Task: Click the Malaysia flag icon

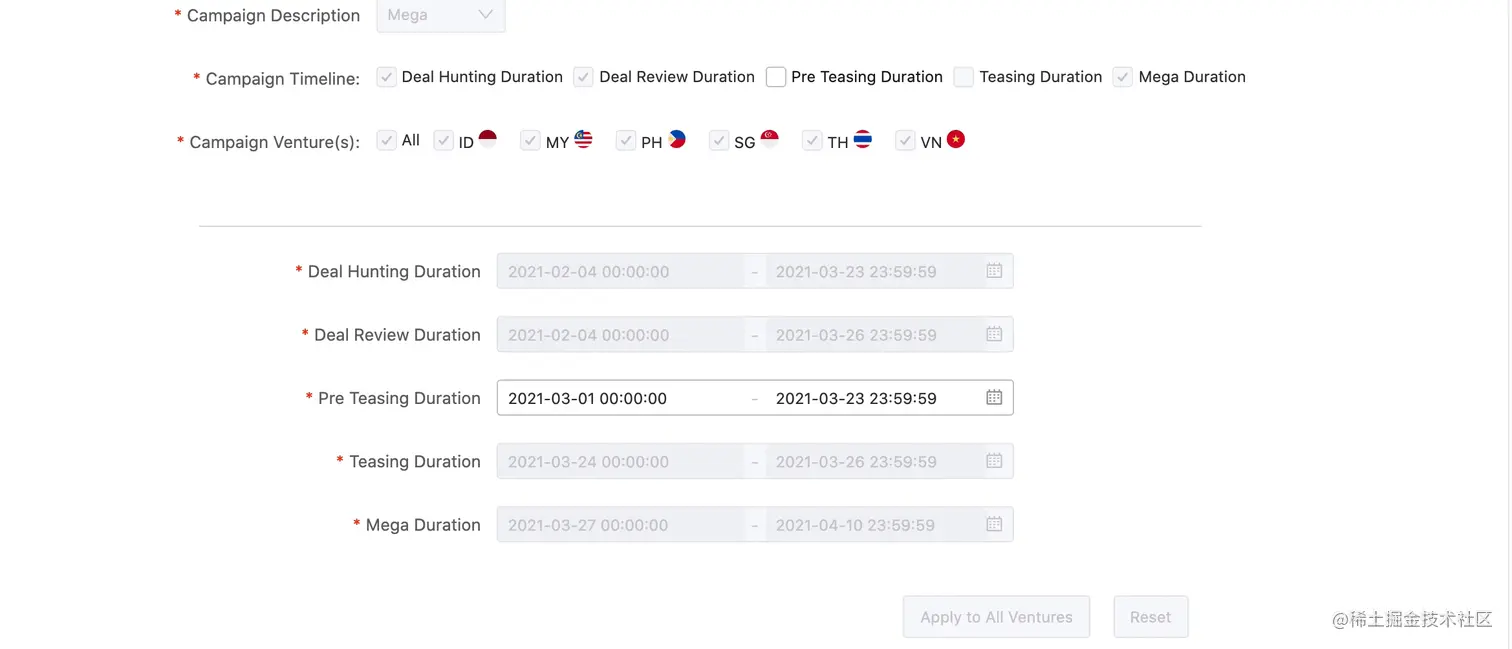Action: (x=583, y=139)
